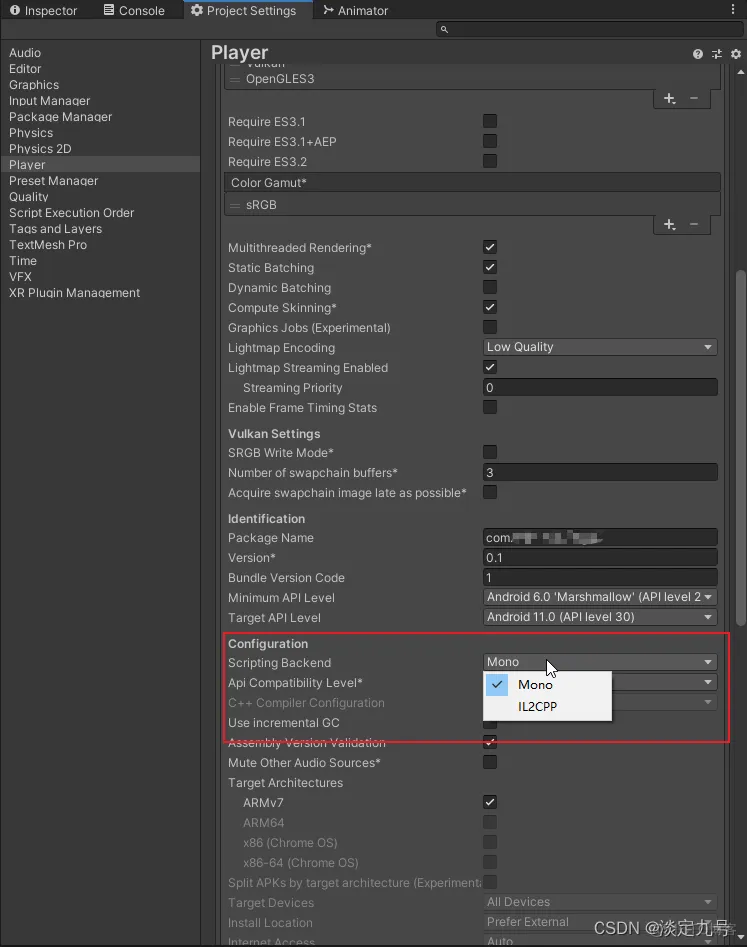Toggle Mute Other Audio Sources checkbox
Viewport: 747px width, 947px height.
[490, 762]
